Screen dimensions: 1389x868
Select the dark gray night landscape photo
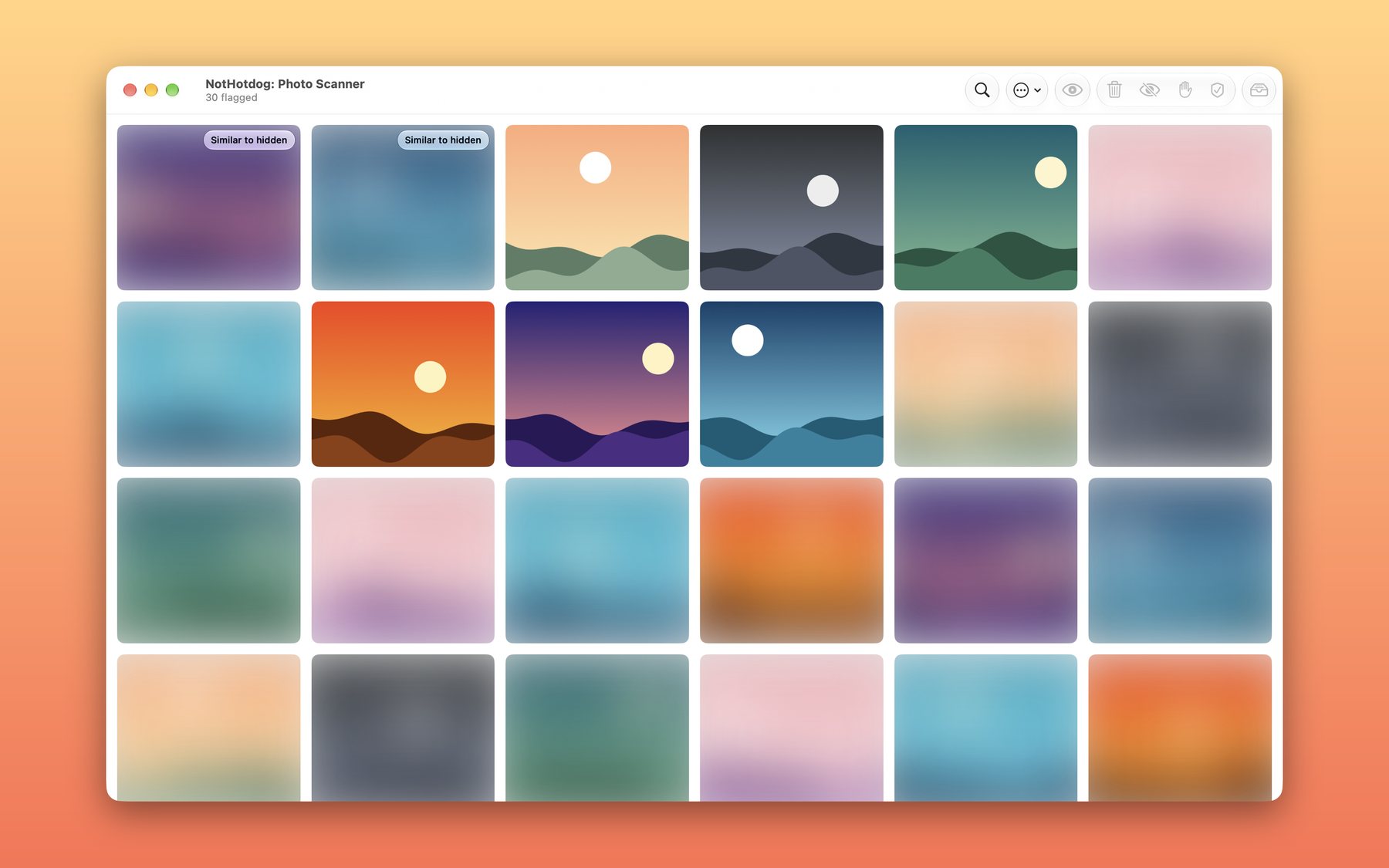(792, 208)
